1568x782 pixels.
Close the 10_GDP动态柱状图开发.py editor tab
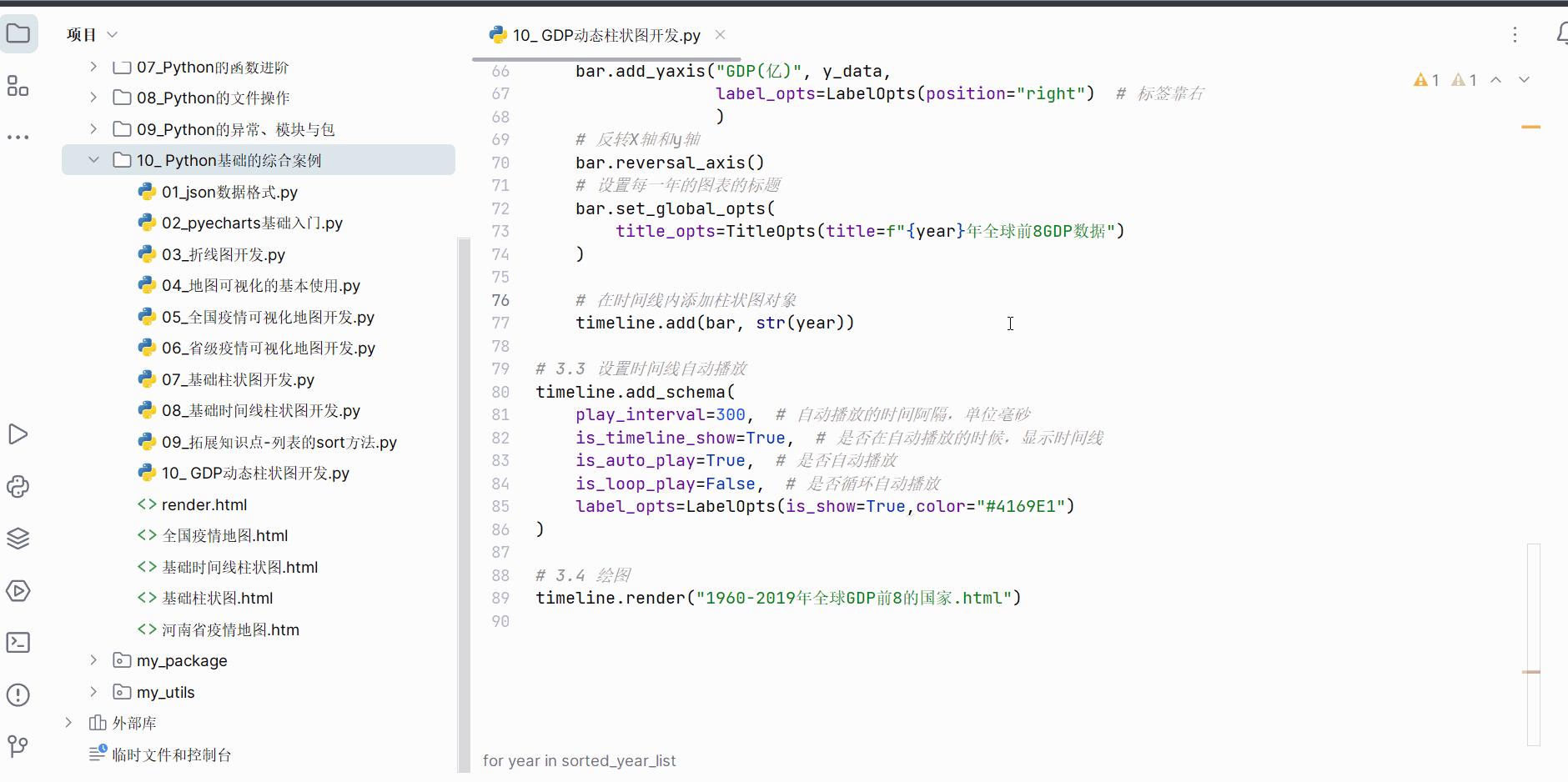point(721,35)
